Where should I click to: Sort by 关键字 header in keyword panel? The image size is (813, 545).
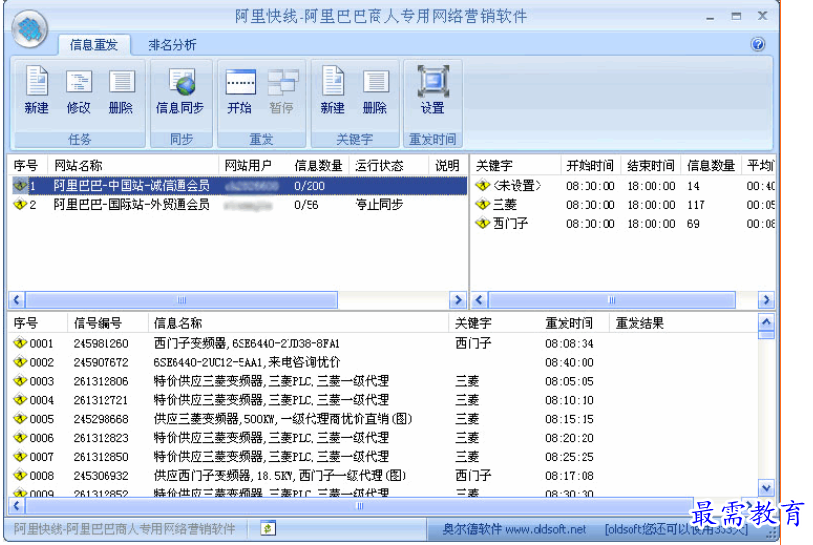coord(516,165)
